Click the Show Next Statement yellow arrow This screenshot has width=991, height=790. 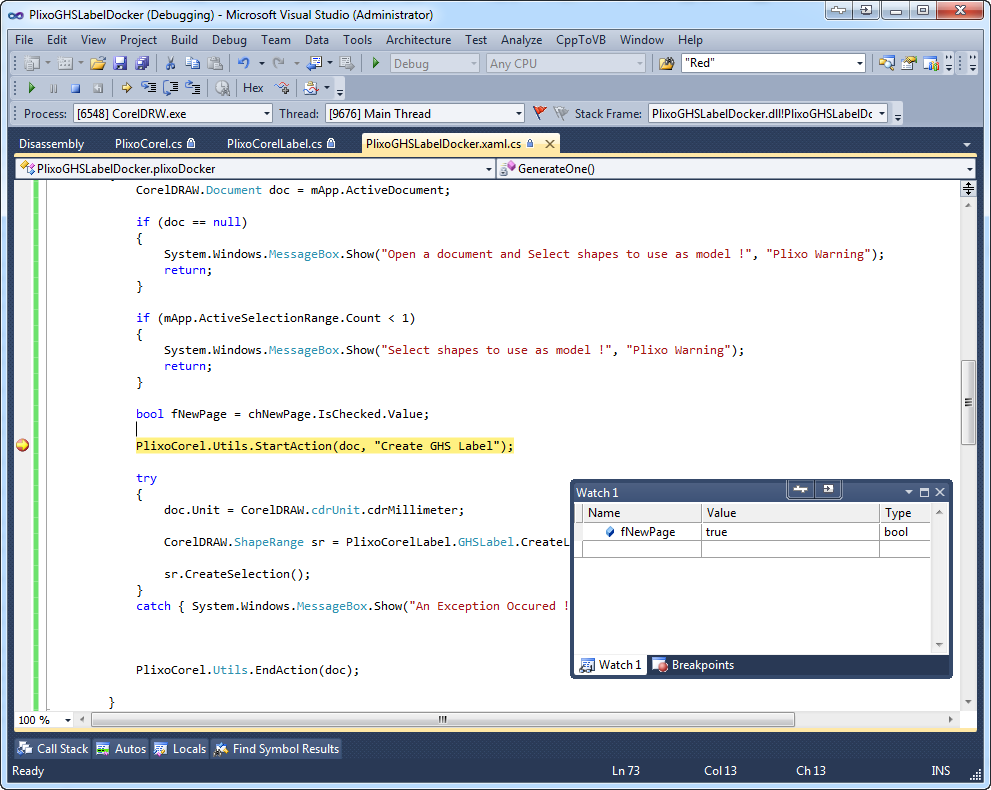click(x=126, y=88)
